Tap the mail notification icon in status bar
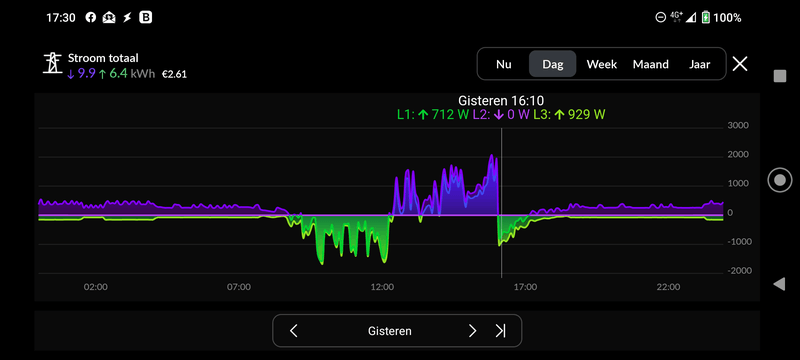This screenshot has height=360, width=800. click(x=109, y=17)
